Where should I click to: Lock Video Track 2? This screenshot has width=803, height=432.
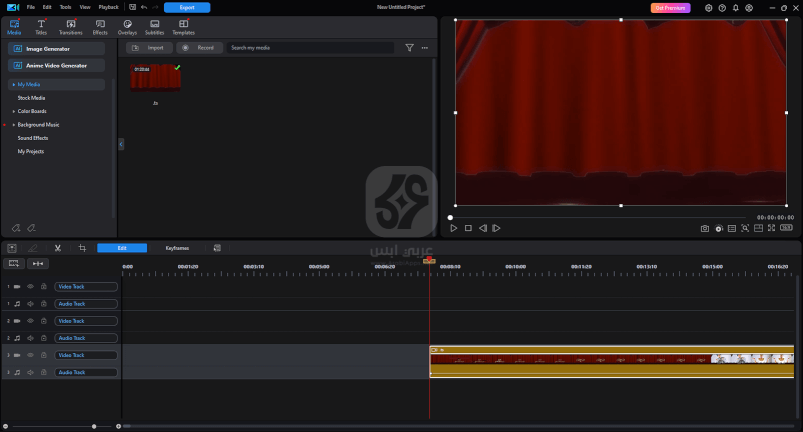43,321
